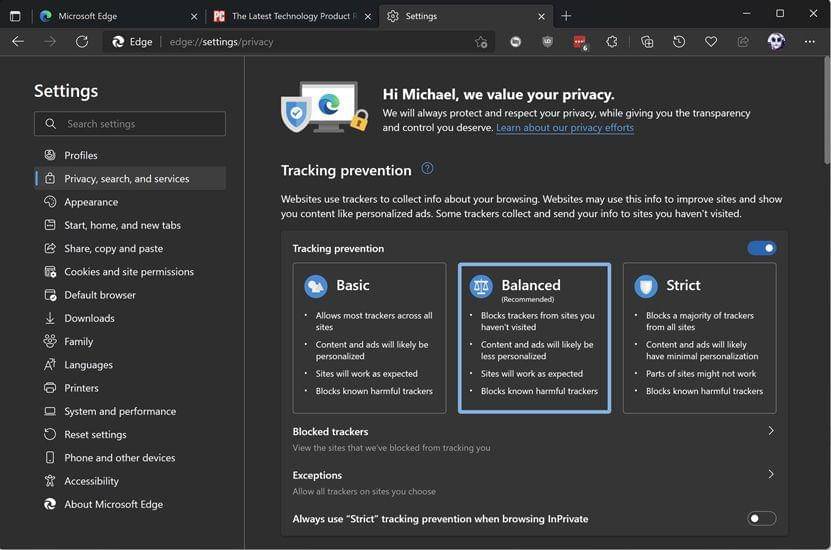
Task: Choose the Basic tracking prevention option
Action: [369, 337]
